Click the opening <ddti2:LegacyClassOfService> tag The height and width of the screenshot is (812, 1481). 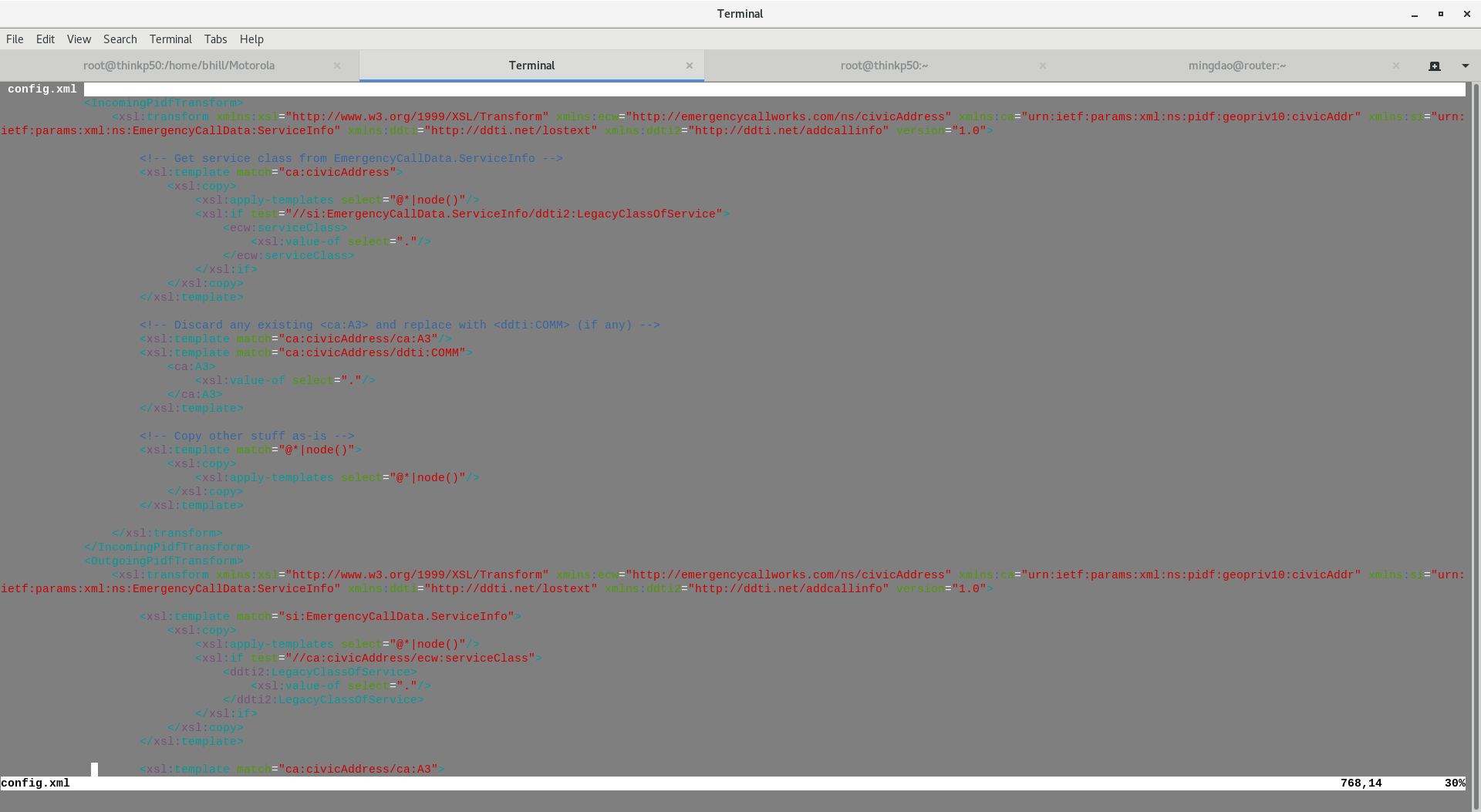(x=320, y=672)
